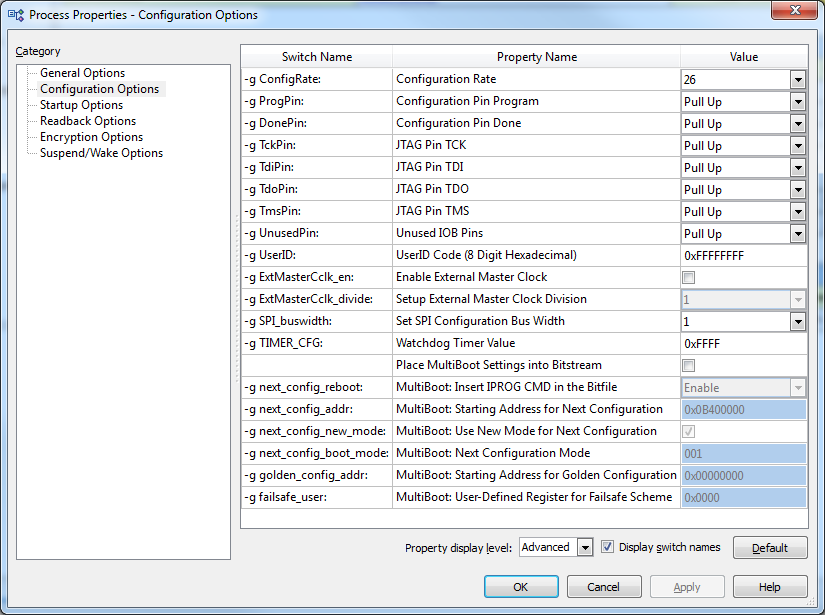
Task: Select the '-g ExtMasterCclk_en:' switch cell
Action: click(x=317, y=277)
